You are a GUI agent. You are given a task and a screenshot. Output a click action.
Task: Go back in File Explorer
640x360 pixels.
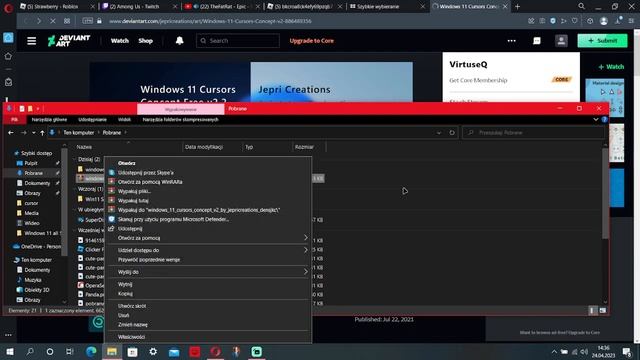click(11, 133)
